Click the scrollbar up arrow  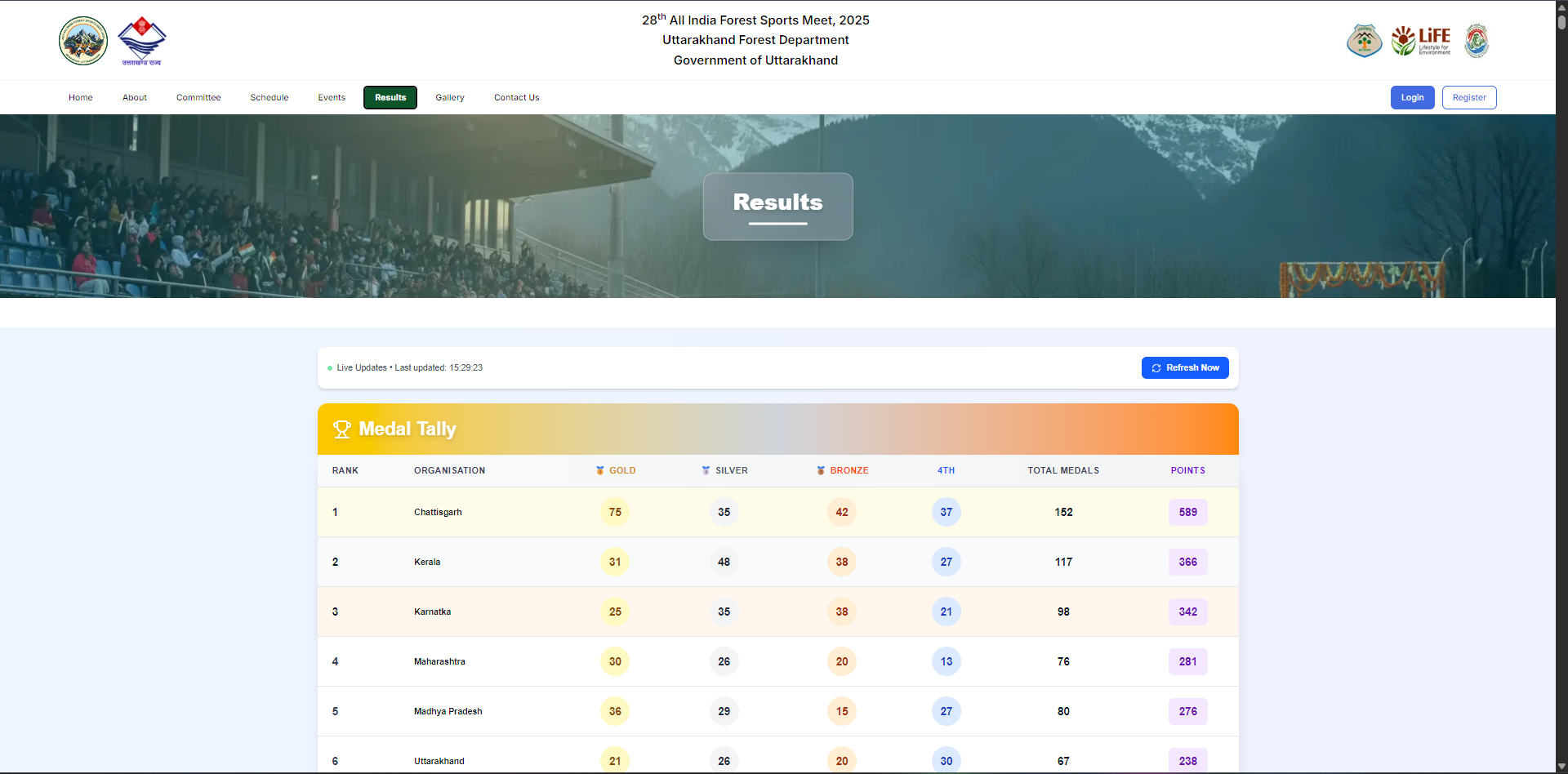point(1561,7)
